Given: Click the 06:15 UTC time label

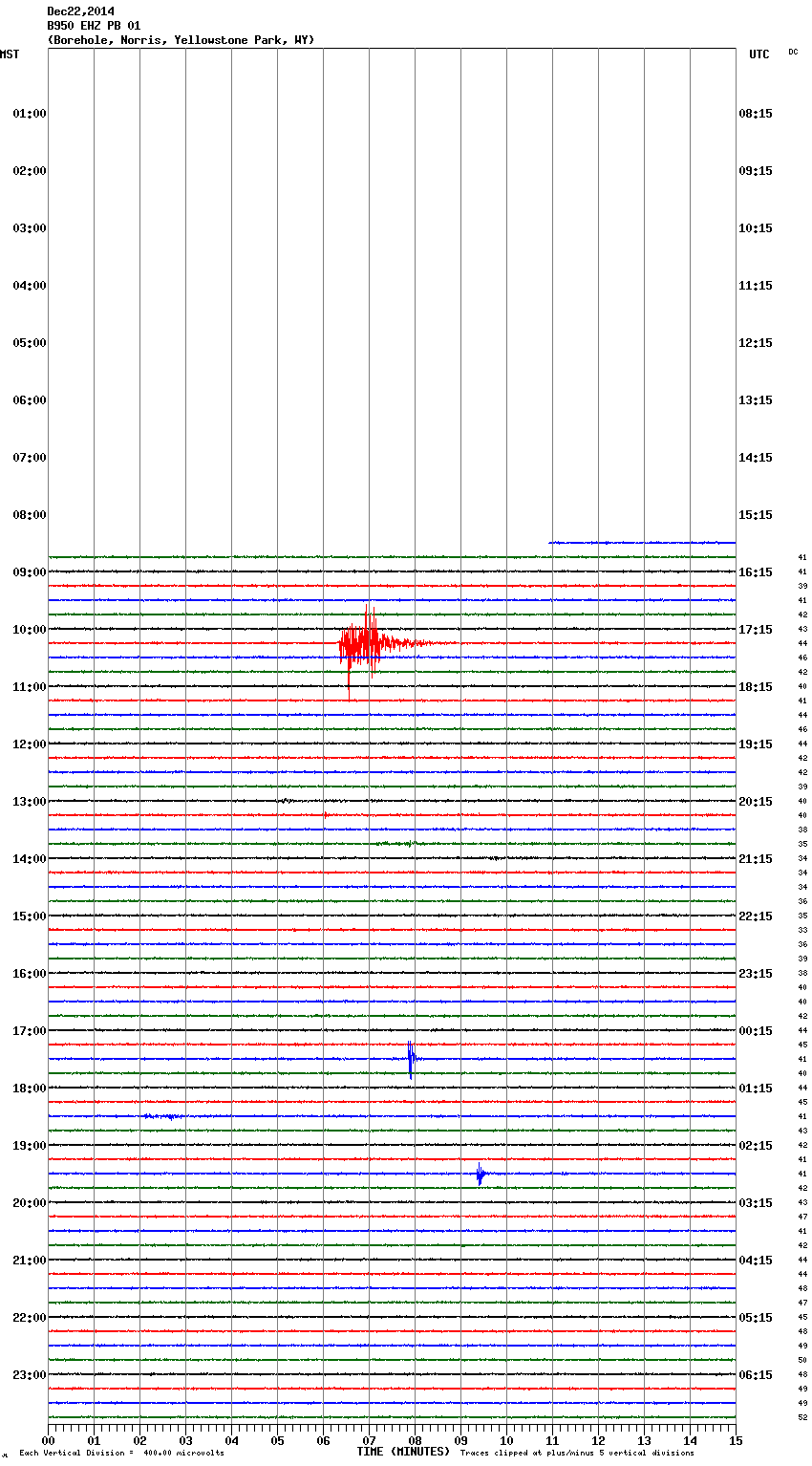Looking at the screenshot, I should [x=756, y=1375].
